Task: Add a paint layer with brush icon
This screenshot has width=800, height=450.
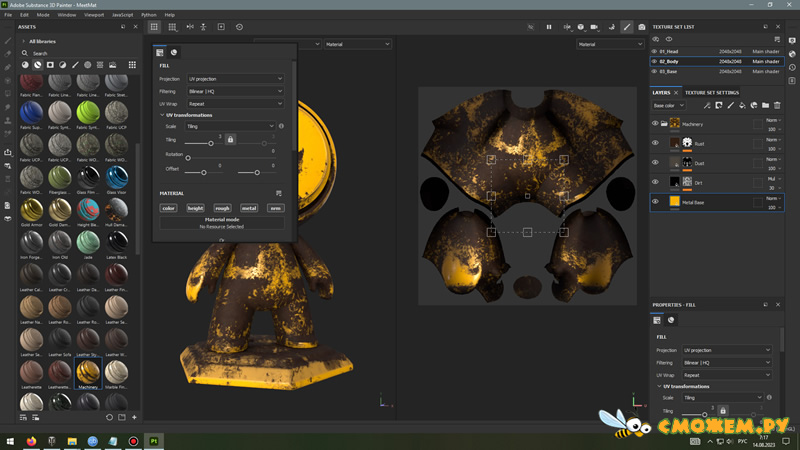Action: point(731,106)
